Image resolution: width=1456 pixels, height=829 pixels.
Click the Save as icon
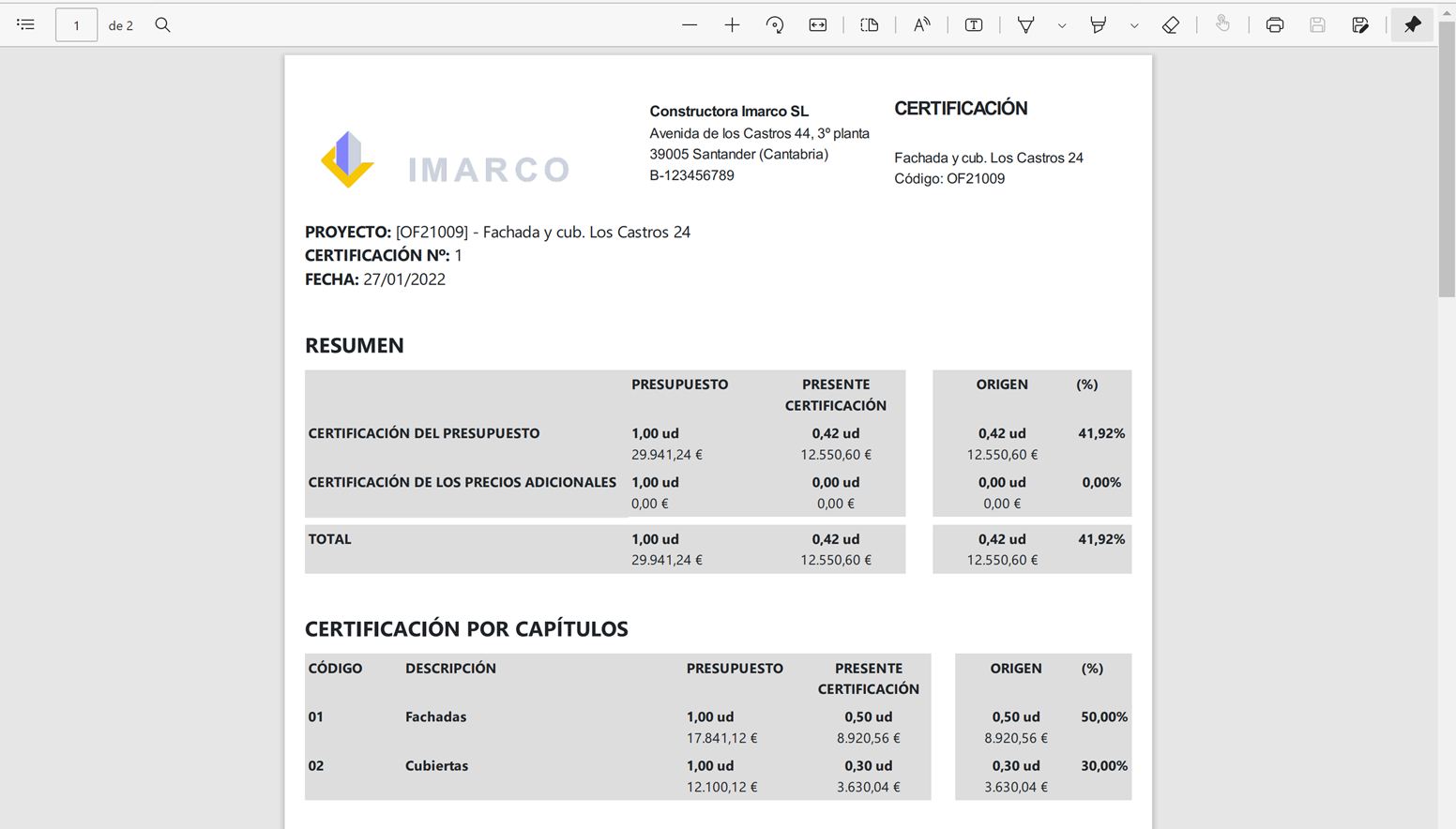pos(1360,25)
